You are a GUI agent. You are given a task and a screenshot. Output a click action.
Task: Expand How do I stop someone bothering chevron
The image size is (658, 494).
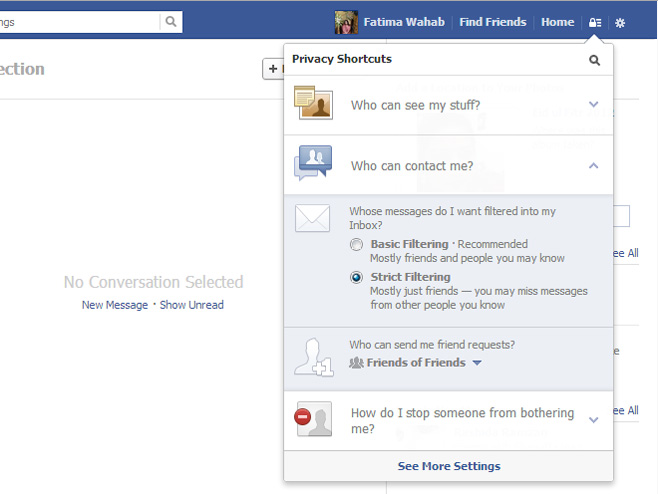[593, 420]
